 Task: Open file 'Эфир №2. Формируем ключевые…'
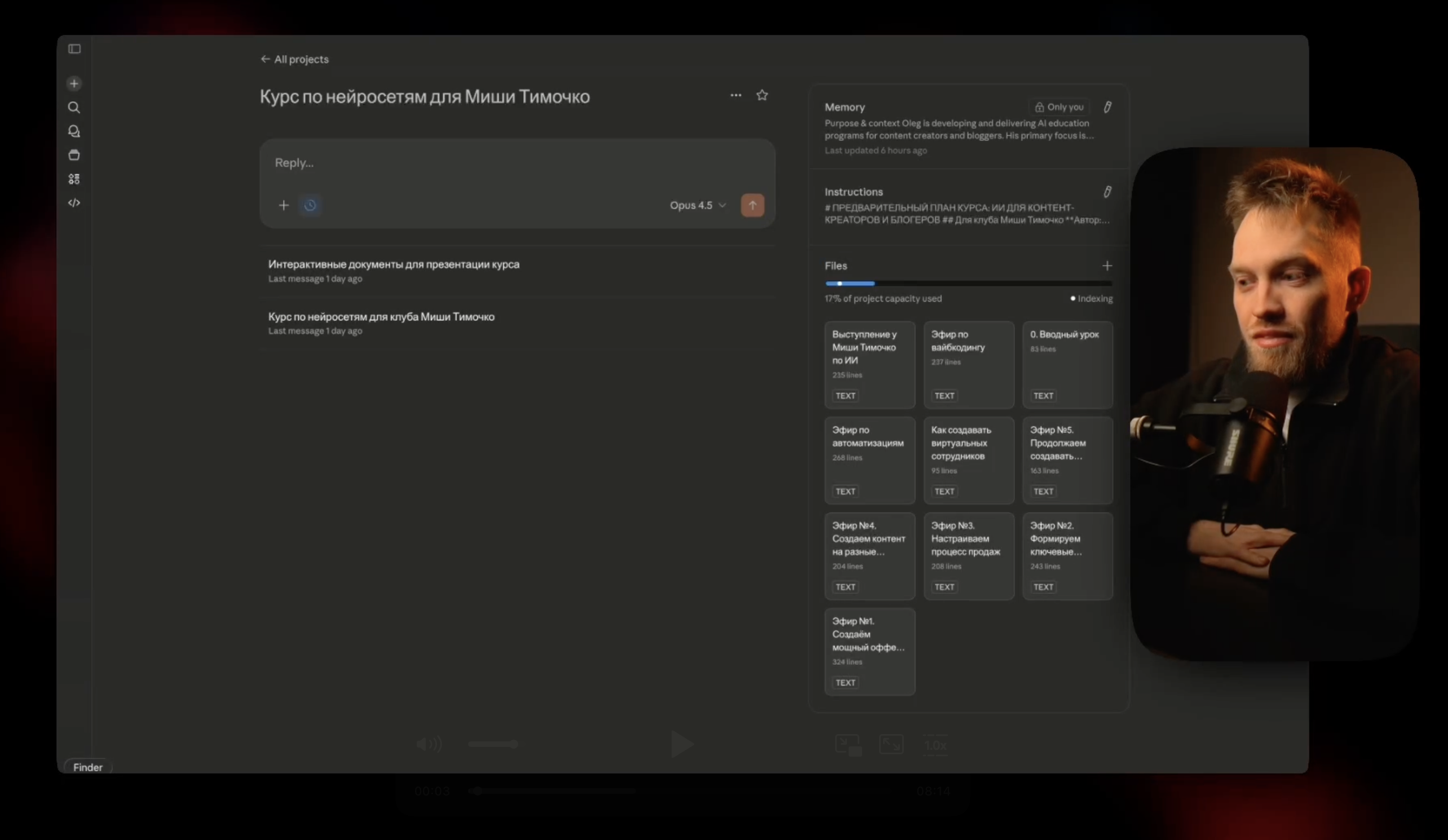coord(1067,556)
